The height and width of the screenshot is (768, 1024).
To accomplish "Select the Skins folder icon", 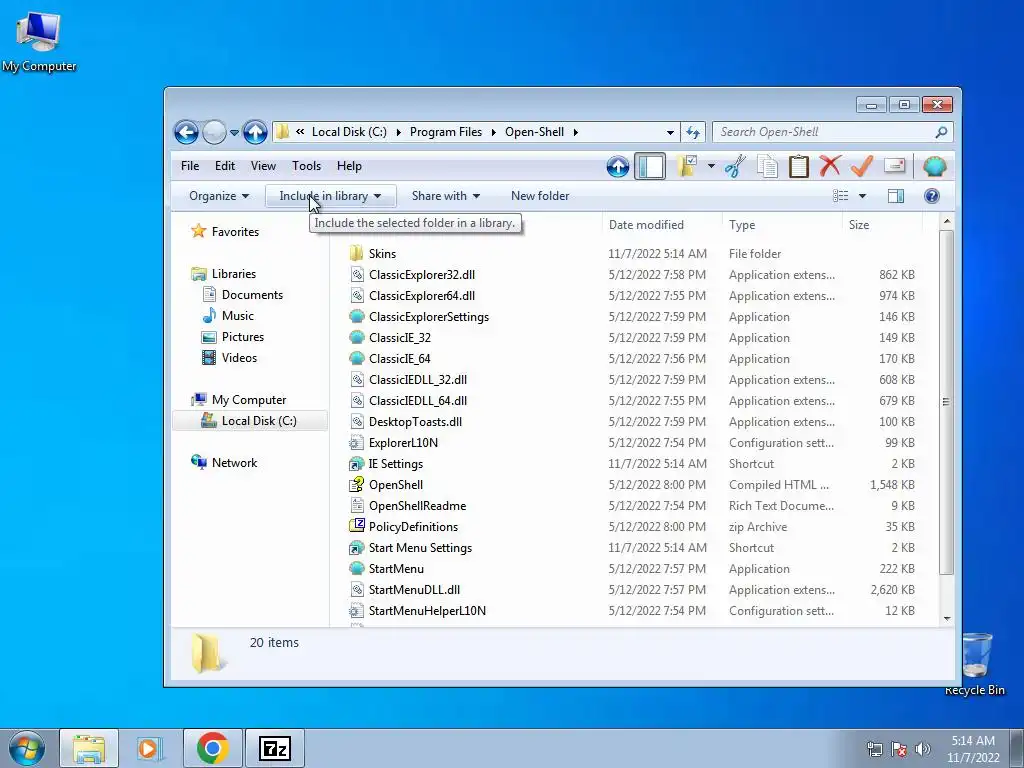I will [x=356, y=253].
